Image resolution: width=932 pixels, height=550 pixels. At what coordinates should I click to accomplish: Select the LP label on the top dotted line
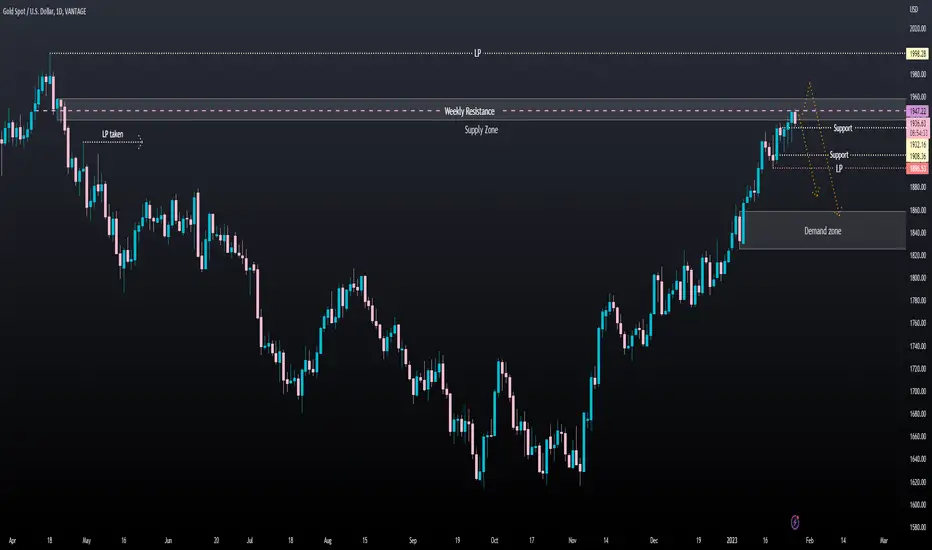click(x=477, y=53)
